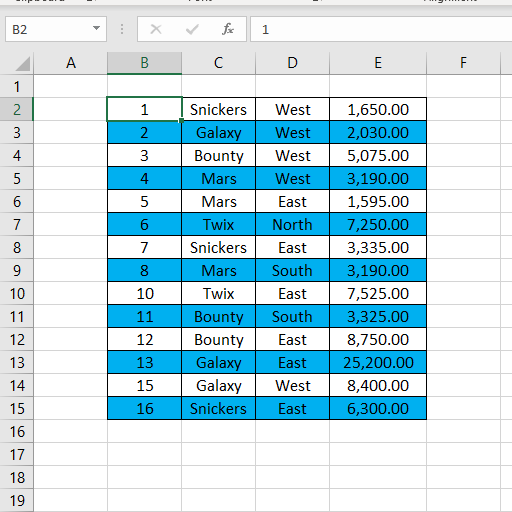Select the Mars cell in row 5
Screen dimensions: 512x512
point(218,178)
